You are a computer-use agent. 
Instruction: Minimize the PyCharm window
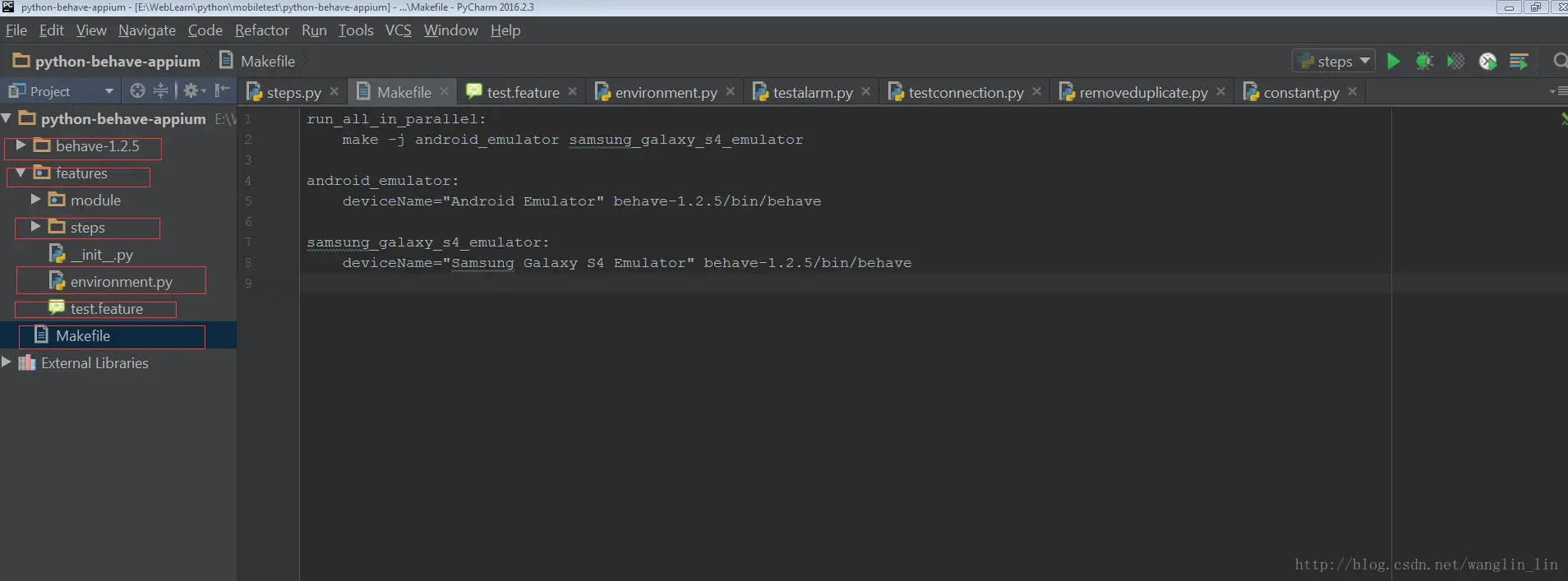pyautogui.click(x=1509, y=7)
